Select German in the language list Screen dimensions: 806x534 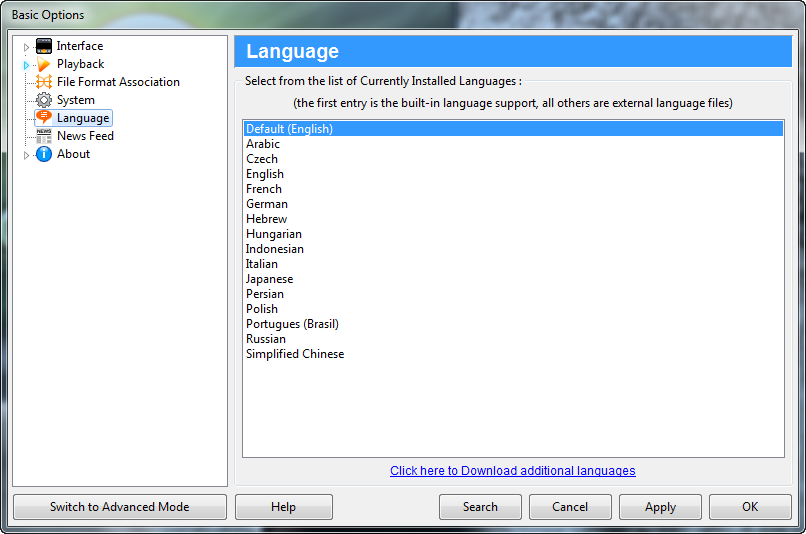[x=514, y=204]
